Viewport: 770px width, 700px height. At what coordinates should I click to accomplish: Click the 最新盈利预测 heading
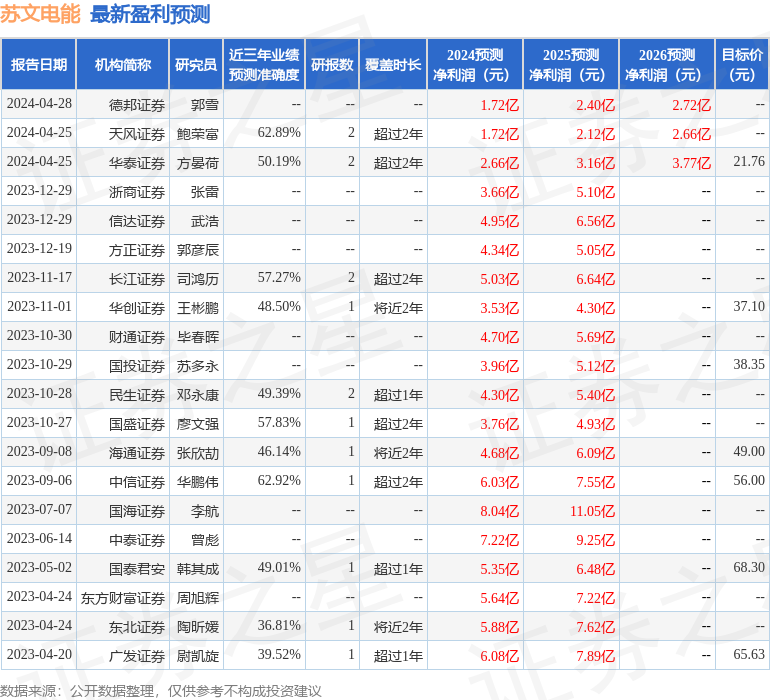(x=150, y=14)
